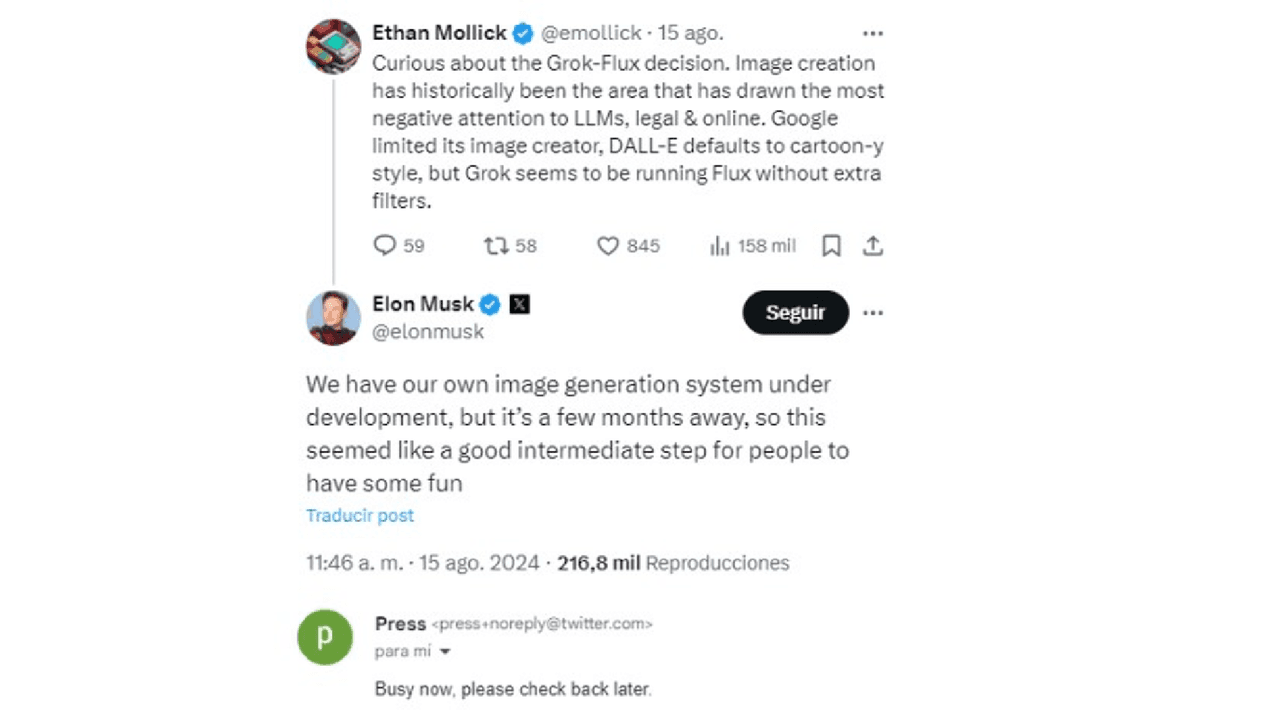Bookmark Ethan Mollick's post
The height and width of the screenshot is (720, 1280).
pos(831,245)
